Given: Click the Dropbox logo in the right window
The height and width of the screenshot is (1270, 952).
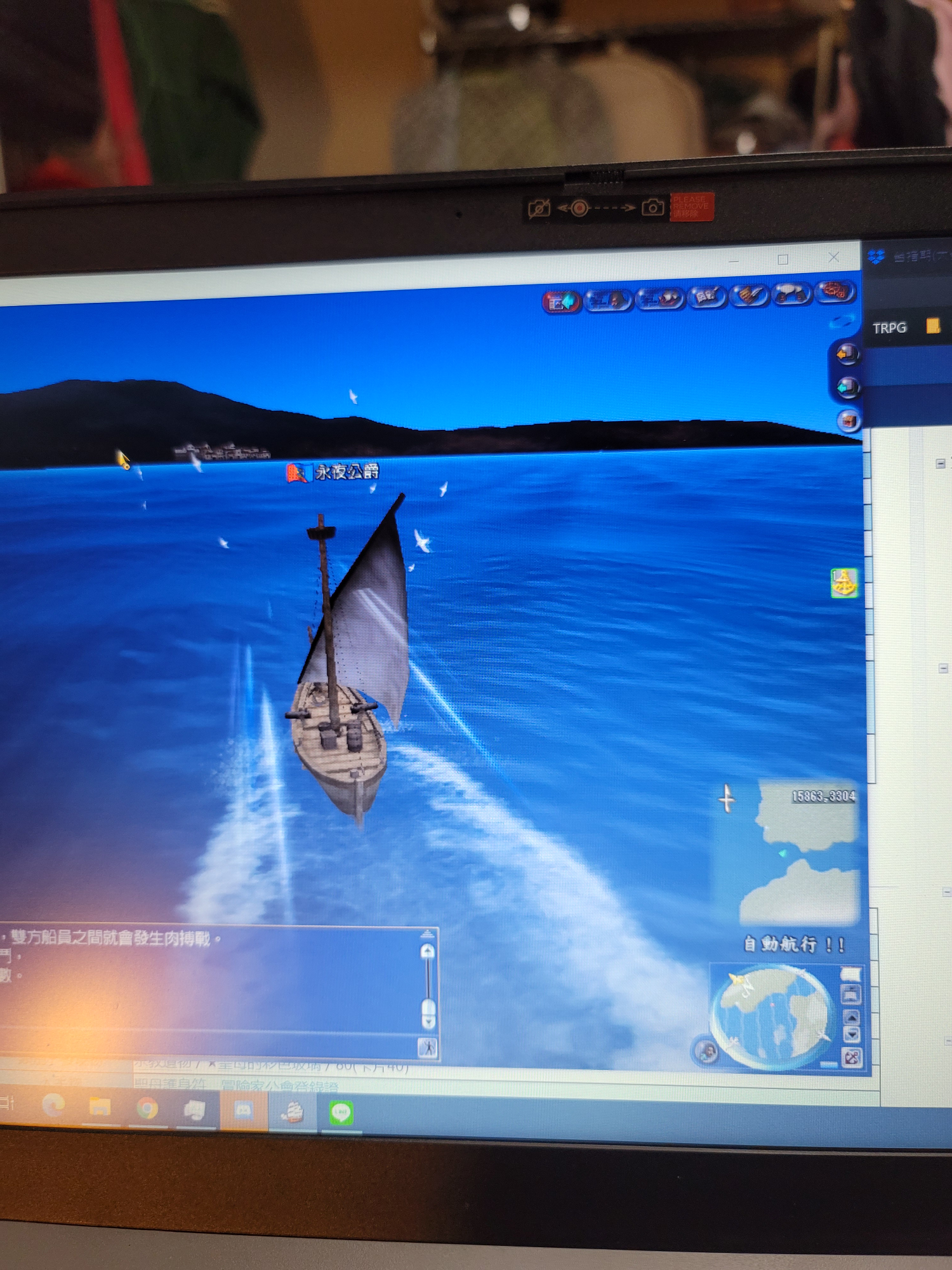Looking at the screenshot, I should (x=876, y=257).
